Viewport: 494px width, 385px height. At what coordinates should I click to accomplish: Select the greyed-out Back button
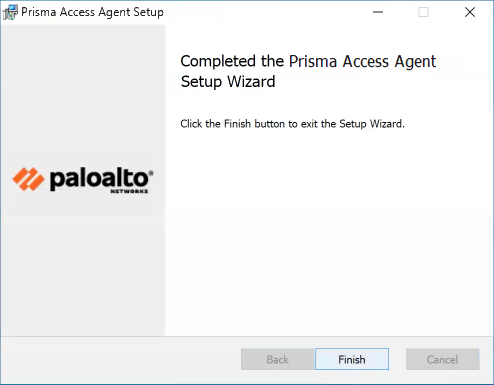point(278,359)
